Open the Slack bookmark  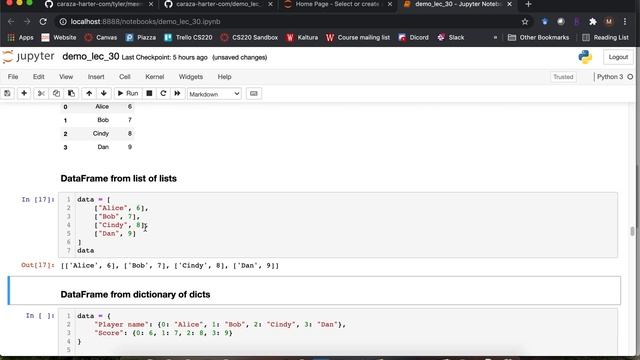[451, 38]
